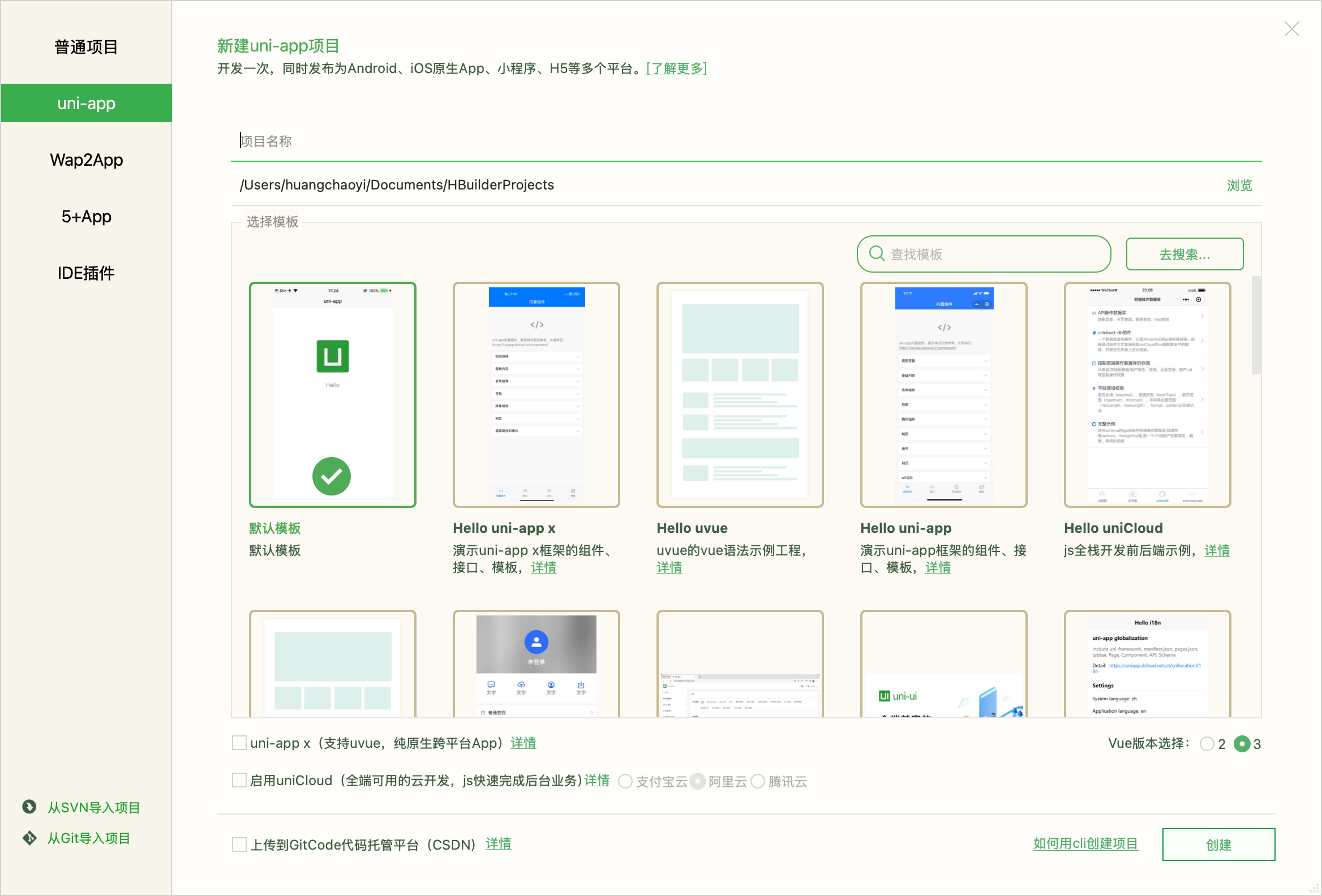This screenshot has height=896, width=1322.
Task: Choose 腾讯云 radio option
Action: (x=758, y=781)
